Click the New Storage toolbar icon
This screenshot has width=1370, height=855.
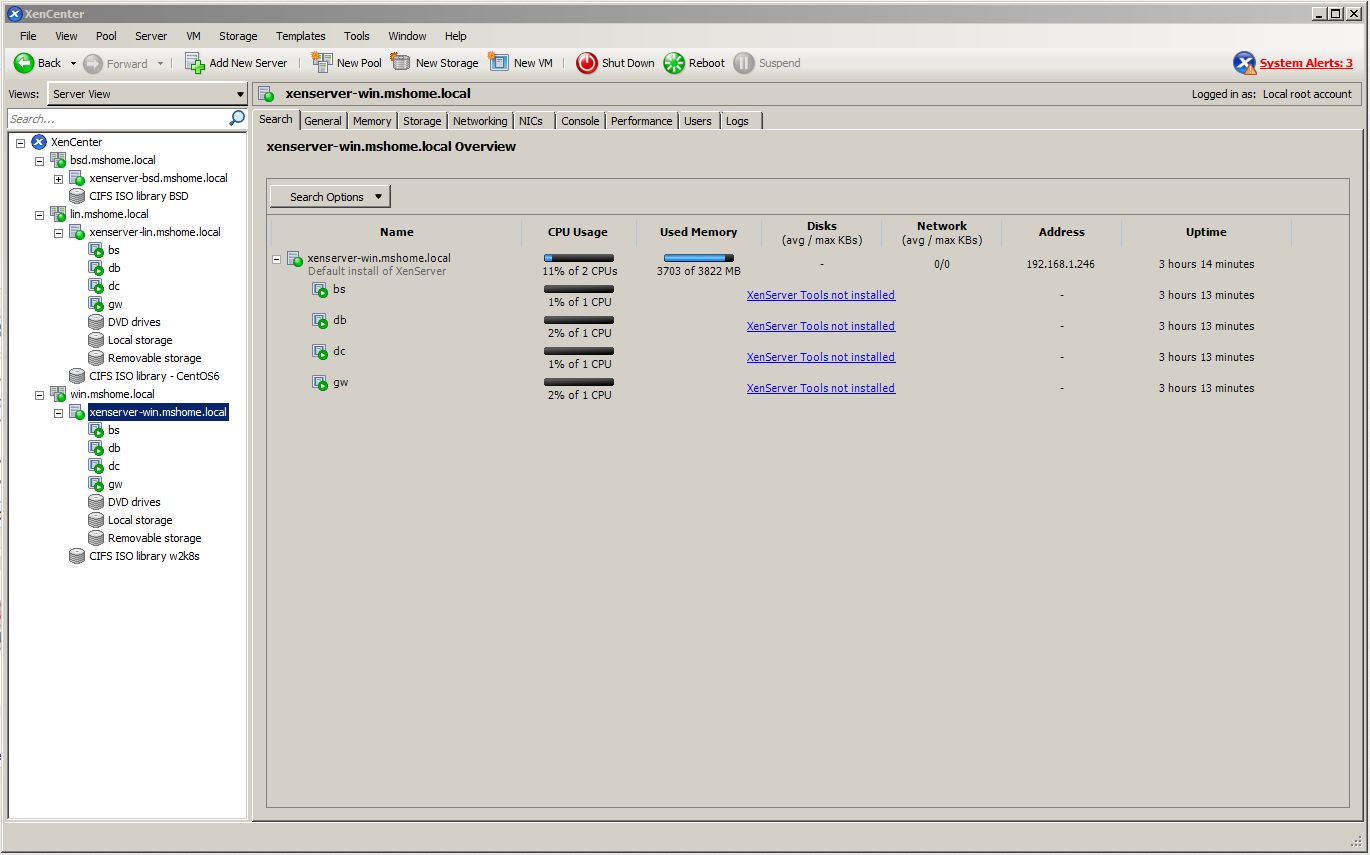(x=401, y=63)
